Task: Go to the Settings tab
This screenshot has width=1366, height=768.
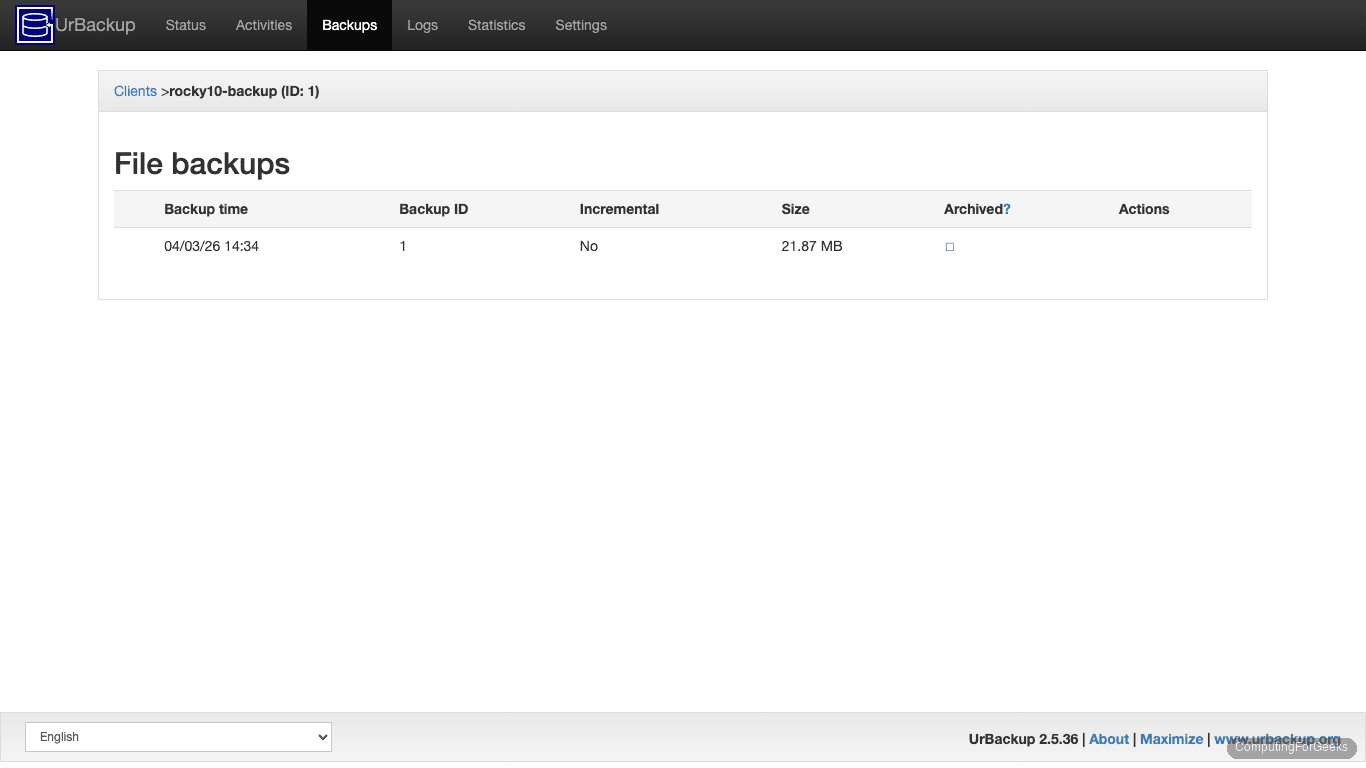Action: (x=581, y=25)
